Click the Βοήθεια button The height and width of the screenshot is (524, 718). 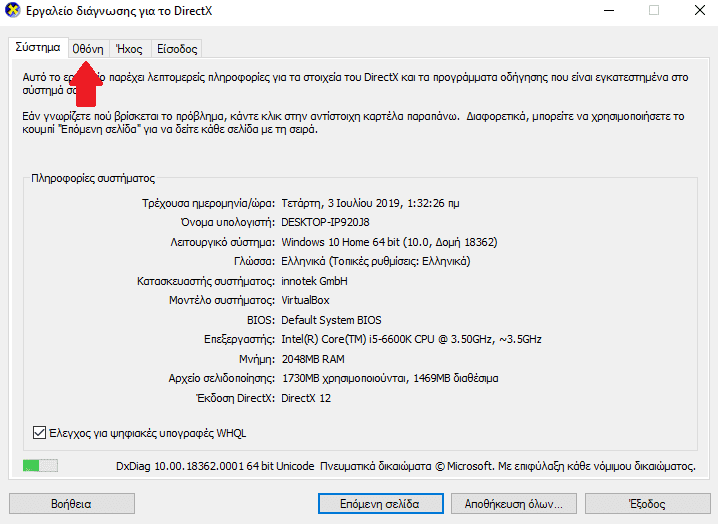pyautogui.click(x=71, y=503)
